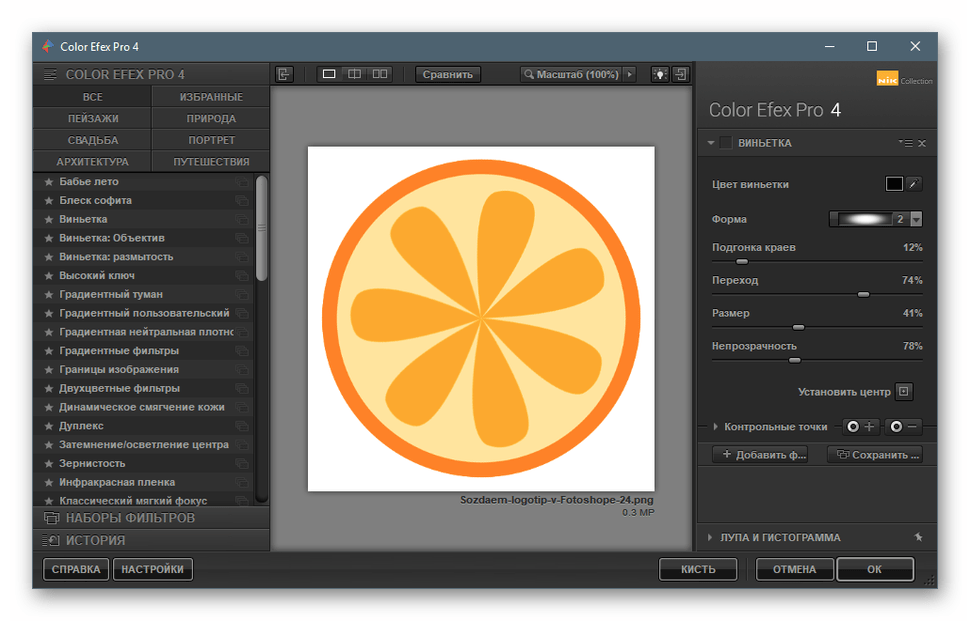Favorite Виньетка with its star
The height and width of the screenshot is (621, 970).
[48, 219]
